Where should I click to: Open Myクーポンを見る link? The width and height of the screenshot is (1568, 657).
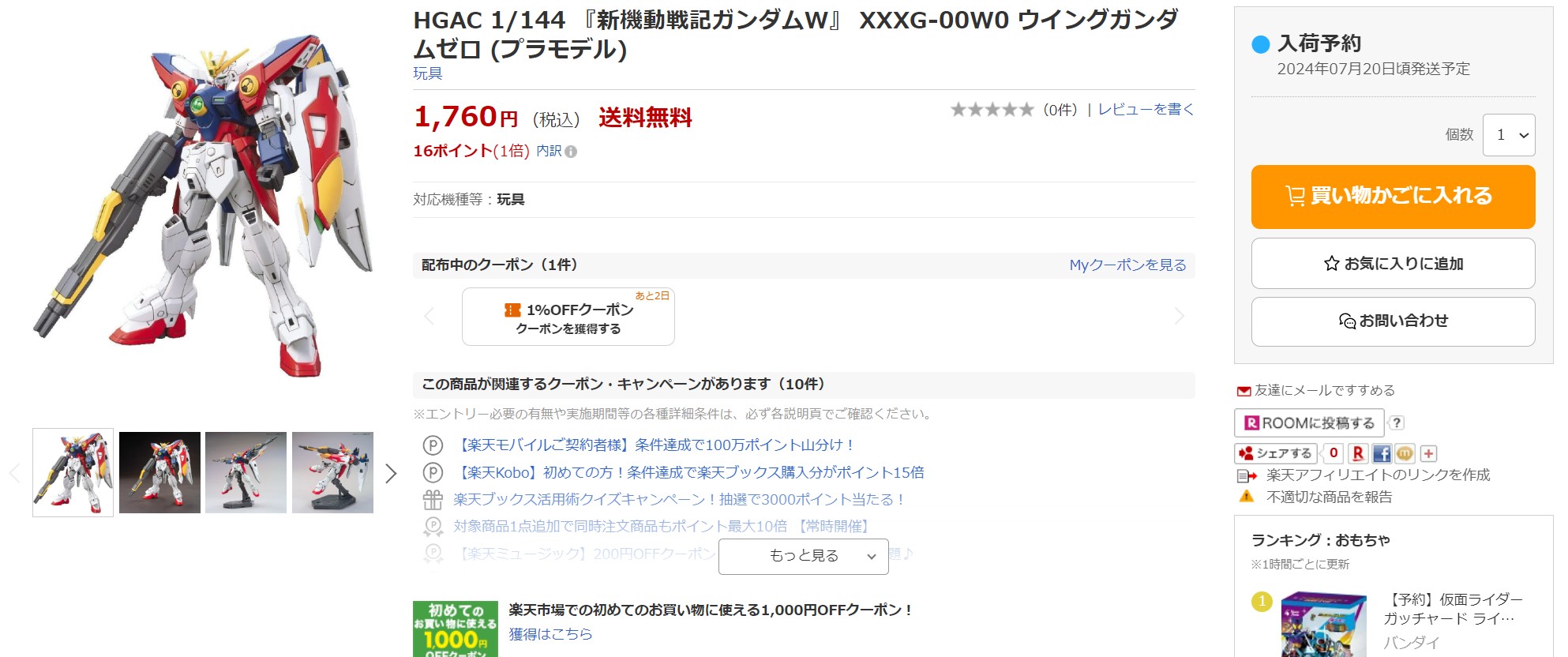coord(1127,265)
